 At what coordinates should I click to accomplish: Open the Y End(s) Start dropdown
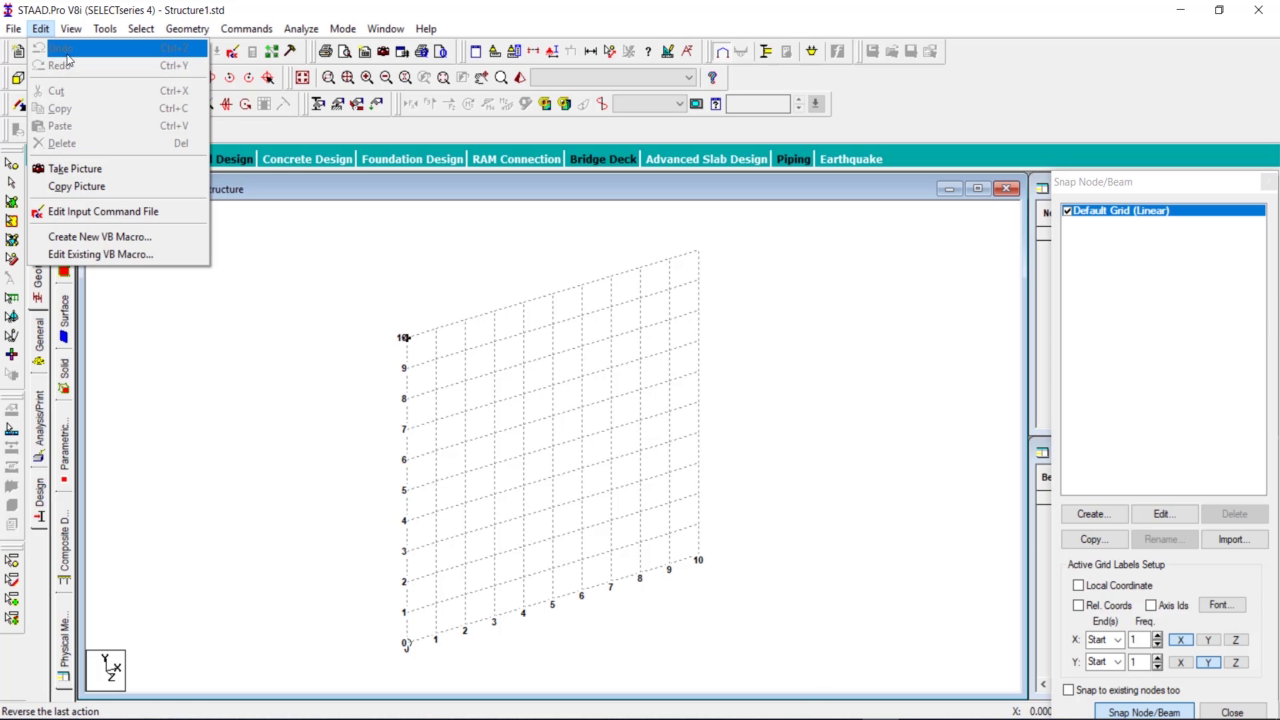pyautogui.click(x=1104, y=662)
